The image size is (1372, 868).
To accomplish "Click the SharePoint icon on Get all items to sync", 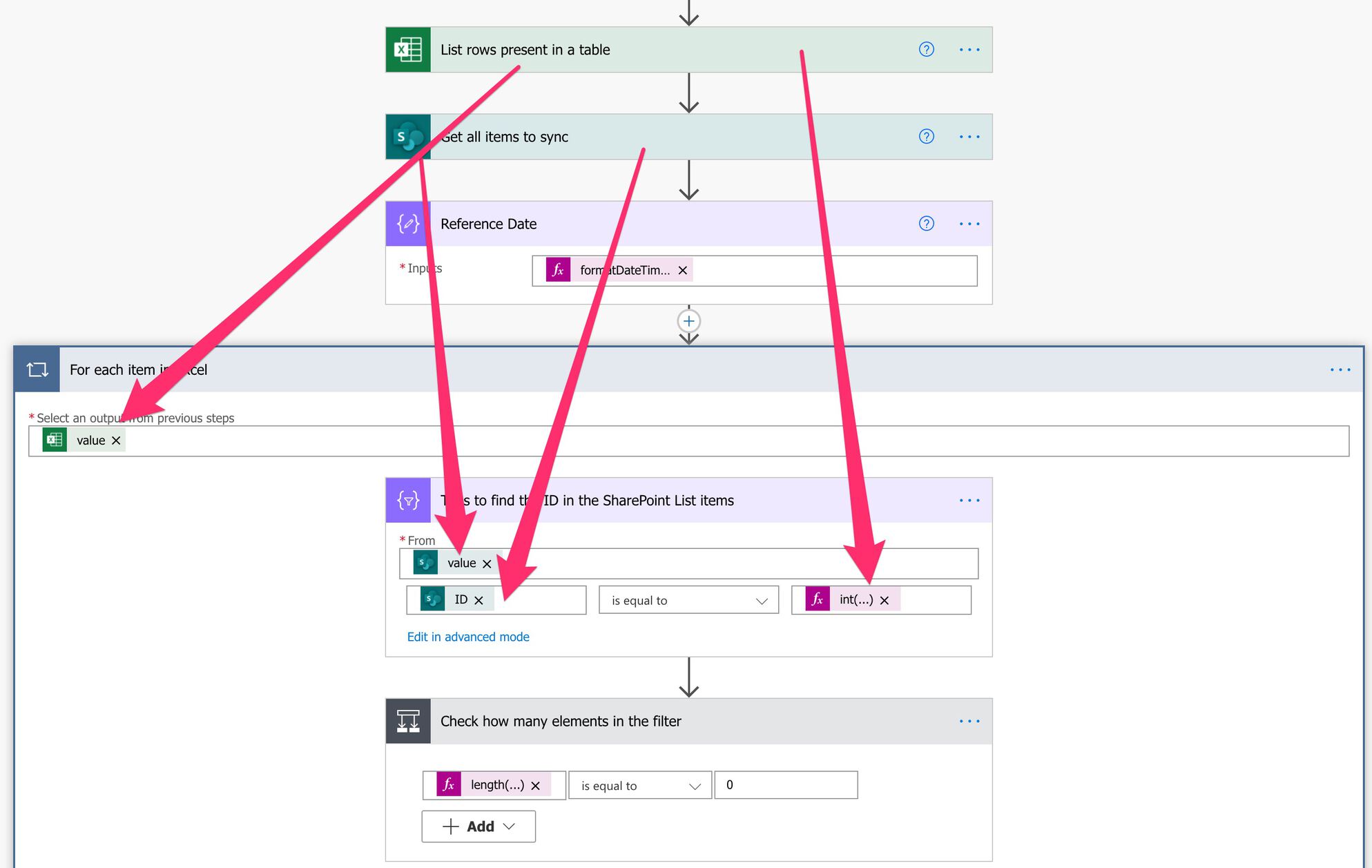I will [x=407, y=137].
